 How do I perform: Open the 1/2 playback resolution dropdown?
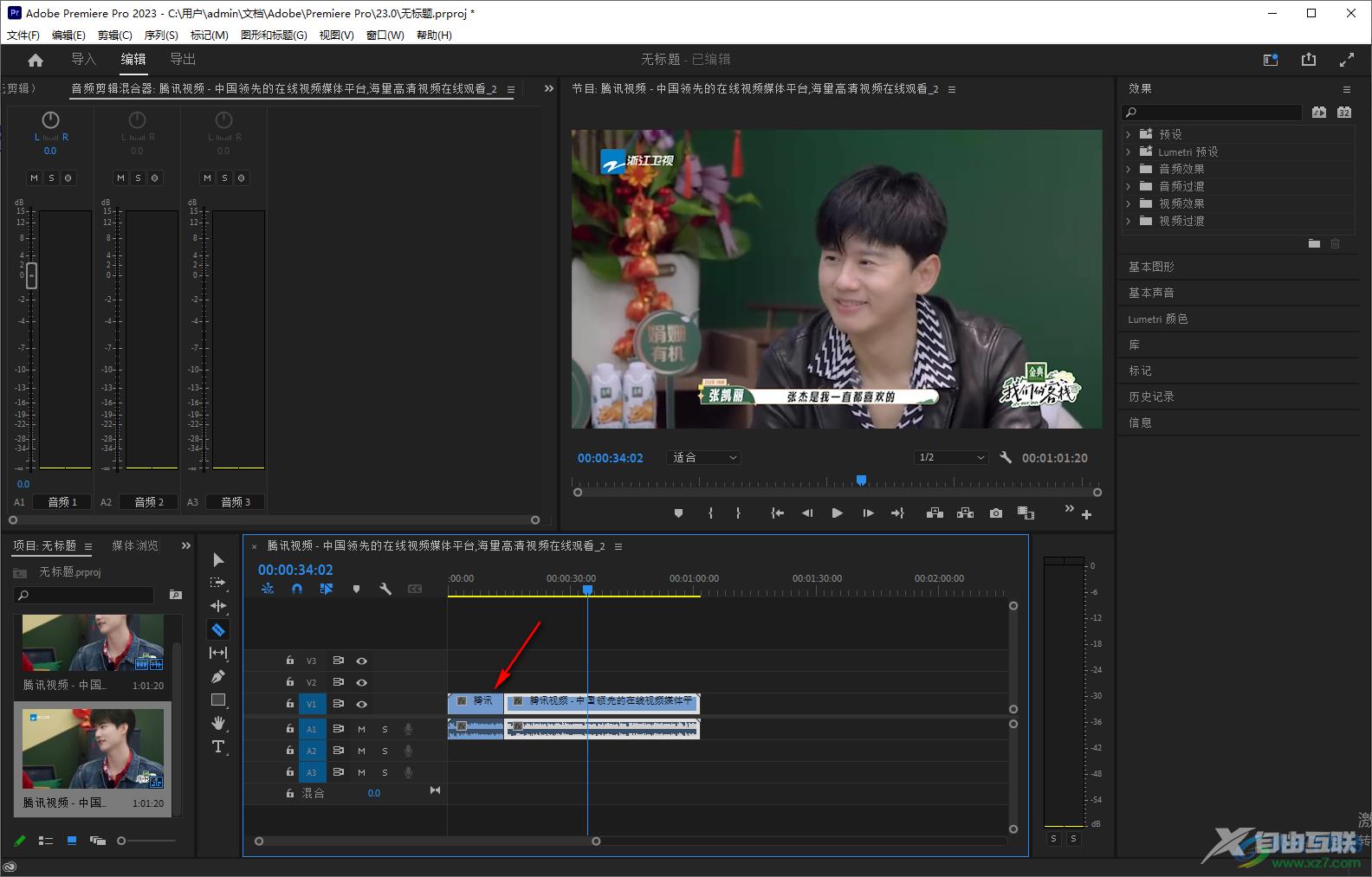951,457
